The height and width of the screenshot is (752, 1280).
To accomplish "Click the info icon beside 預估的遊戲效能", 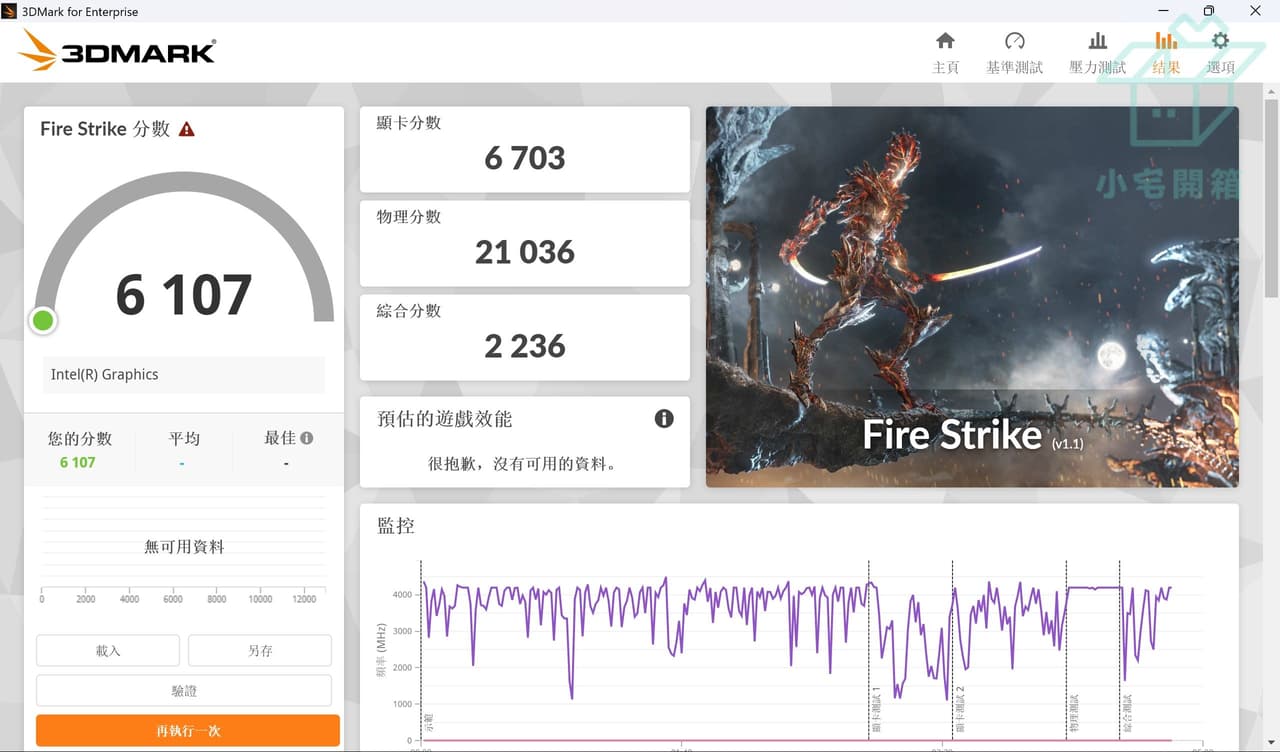I will (664, 419).
